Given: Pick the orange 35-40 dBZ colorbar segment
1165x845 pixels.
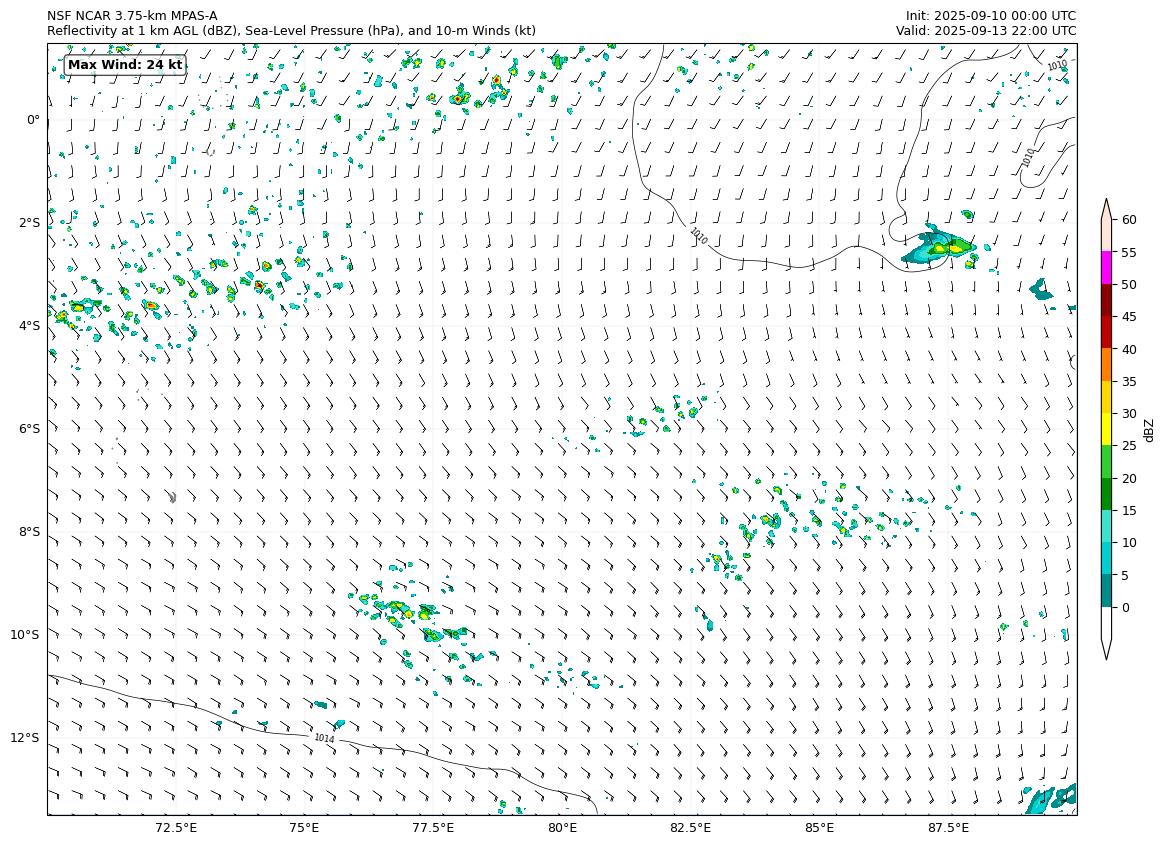Looking at the screenshot, I should [x=1107, y=365].
